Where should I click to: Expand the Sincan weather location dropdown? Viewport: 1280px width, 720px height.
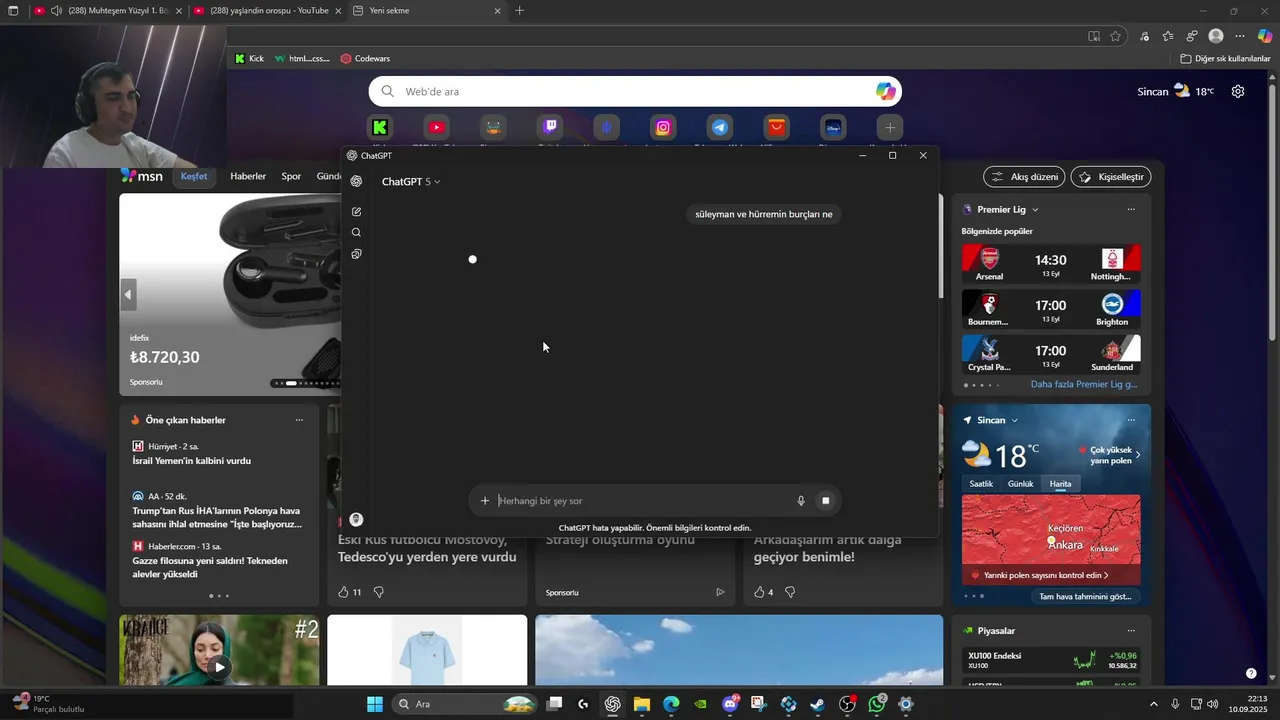coord(1014,421)
